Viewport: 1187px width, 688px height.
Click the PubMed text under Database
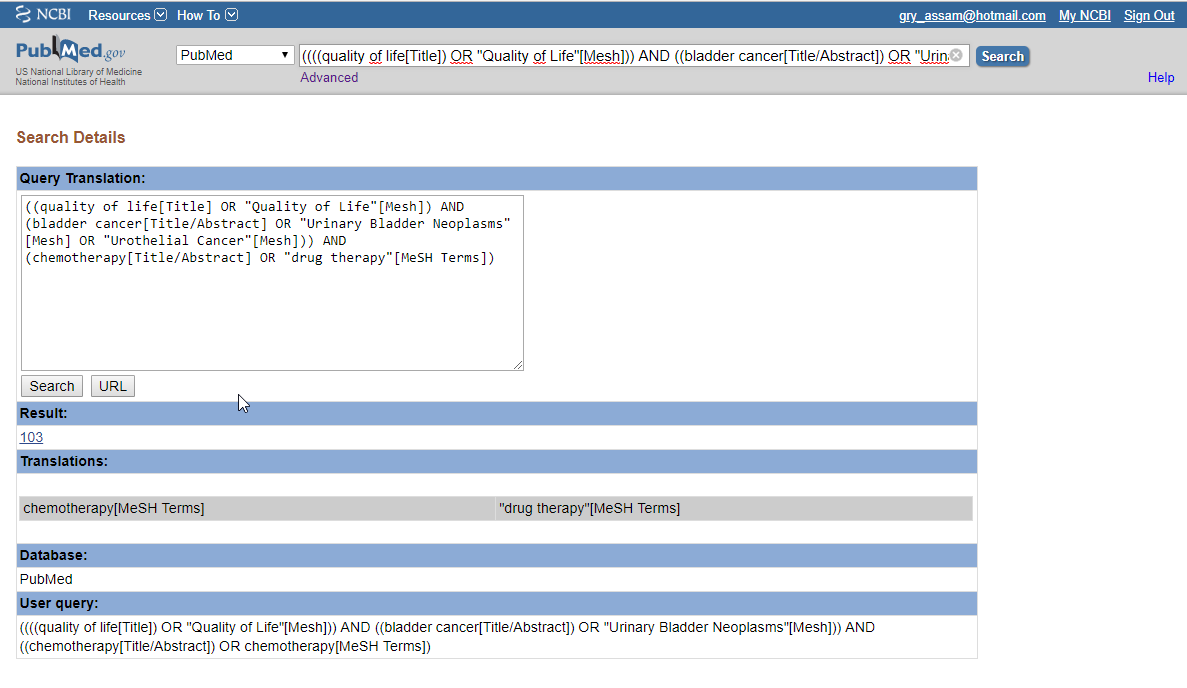[x=46, y=579]
